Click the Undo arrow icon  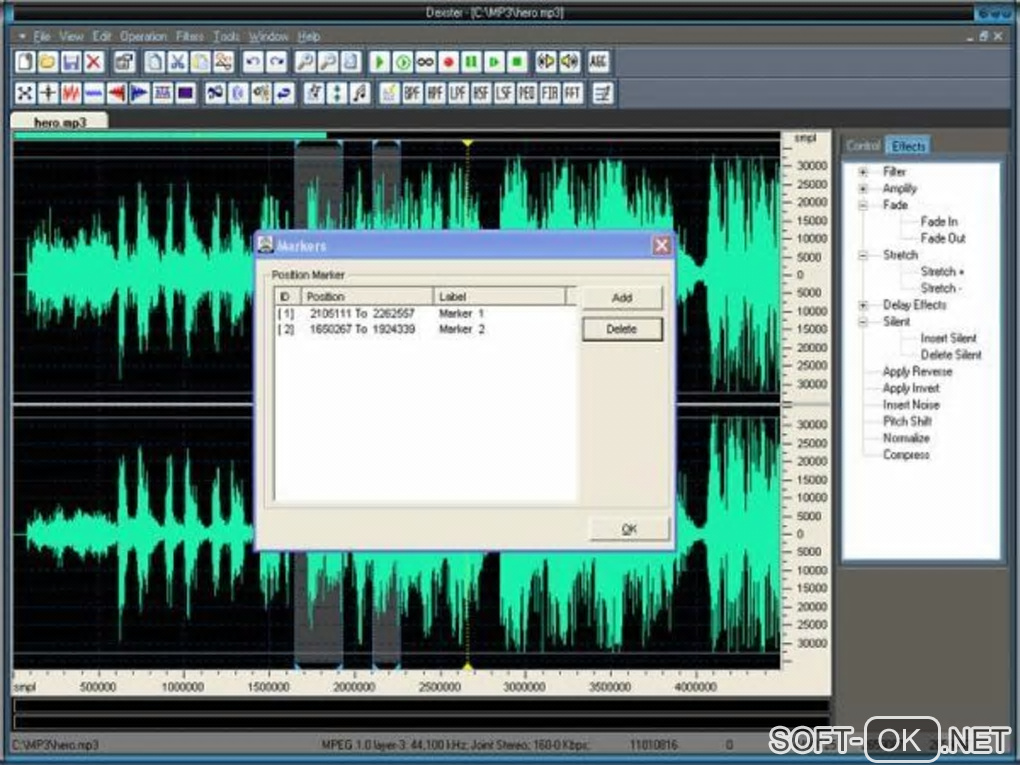pyautogui.click(x=253, y=62)
